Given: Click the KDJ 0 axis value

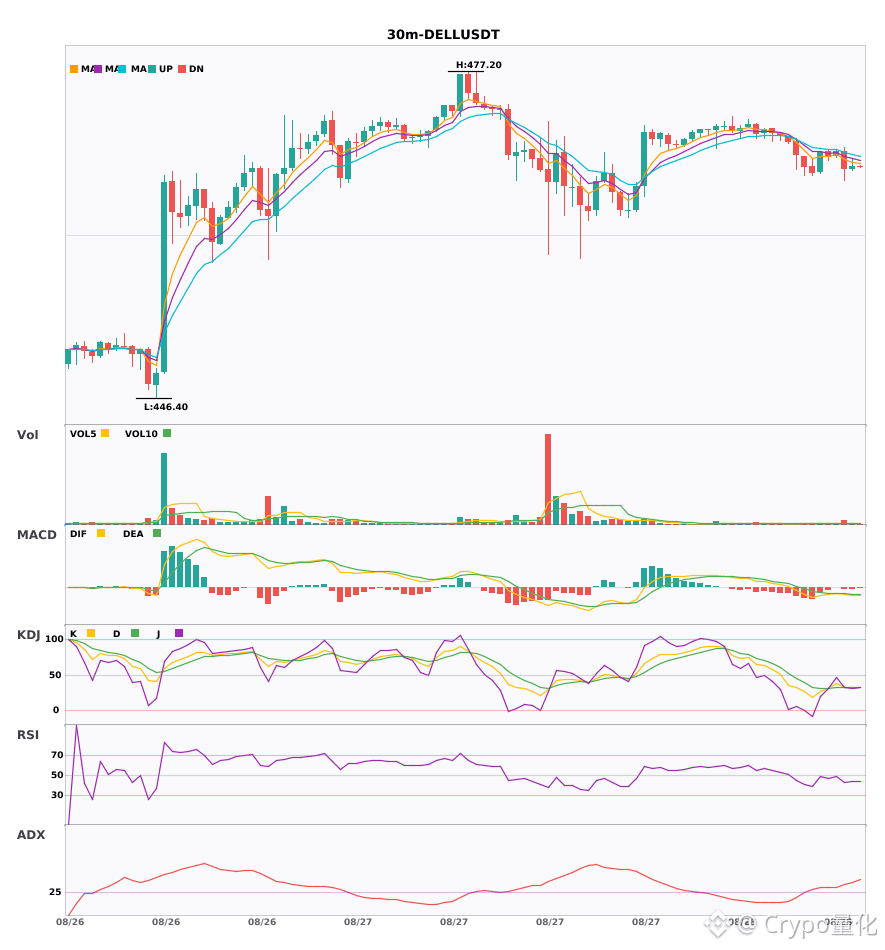Looking at the screenshot, I should (56, 710).
